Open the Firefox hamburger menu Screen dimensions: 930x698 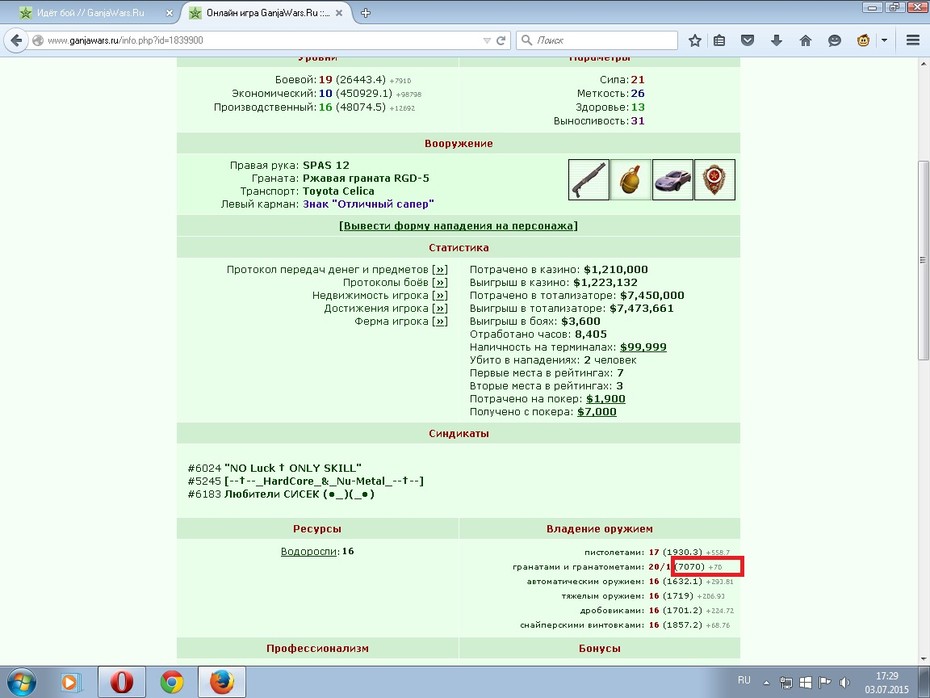click(x=913, y=40)
